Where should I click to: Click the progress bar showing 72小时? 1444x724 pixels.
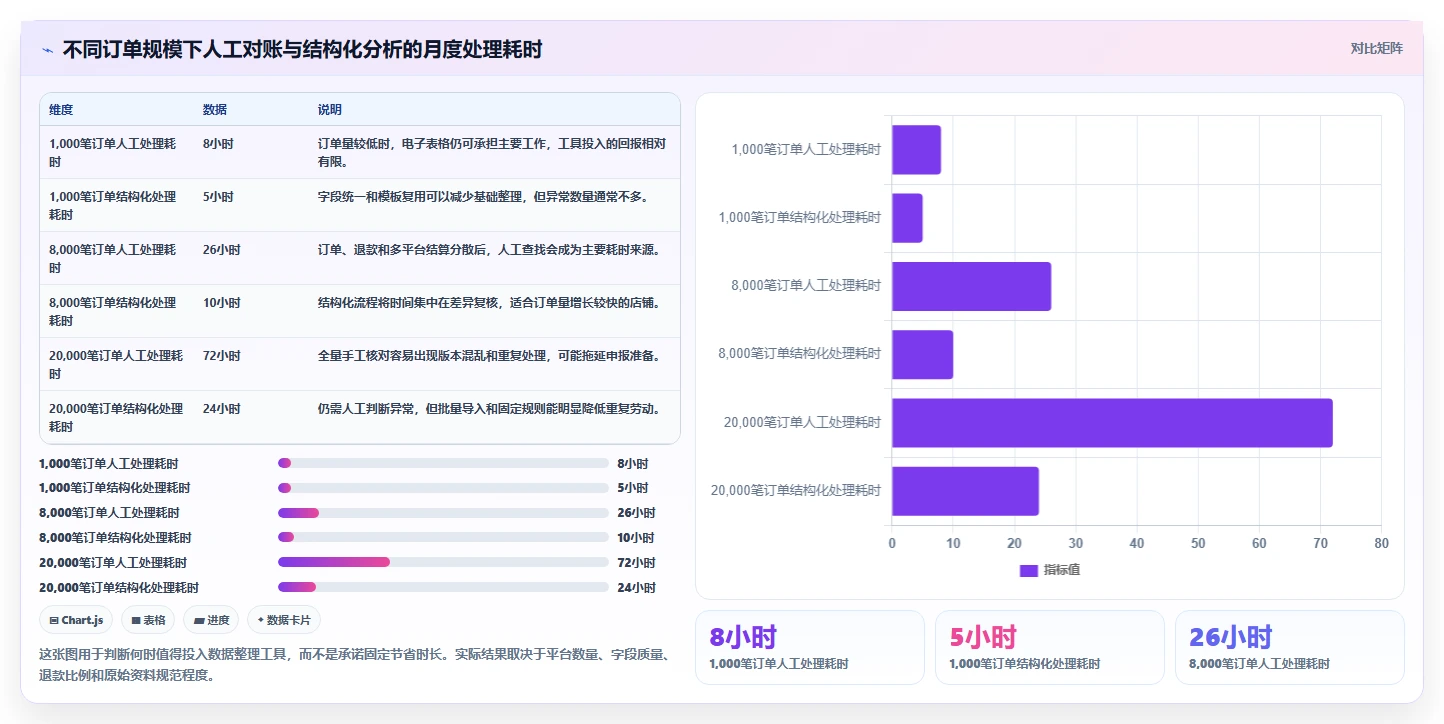click(443, 562)
